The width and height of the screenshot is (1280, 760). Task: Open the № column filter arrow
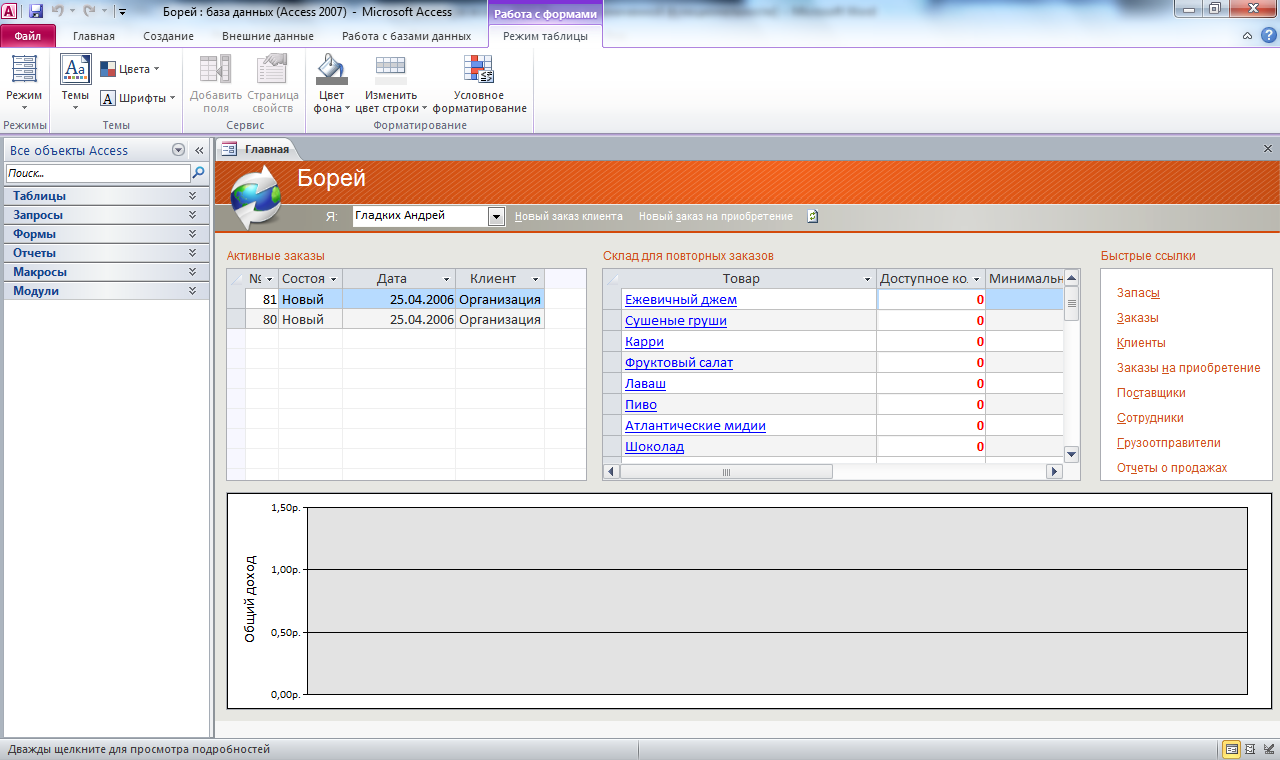(270, 279)
